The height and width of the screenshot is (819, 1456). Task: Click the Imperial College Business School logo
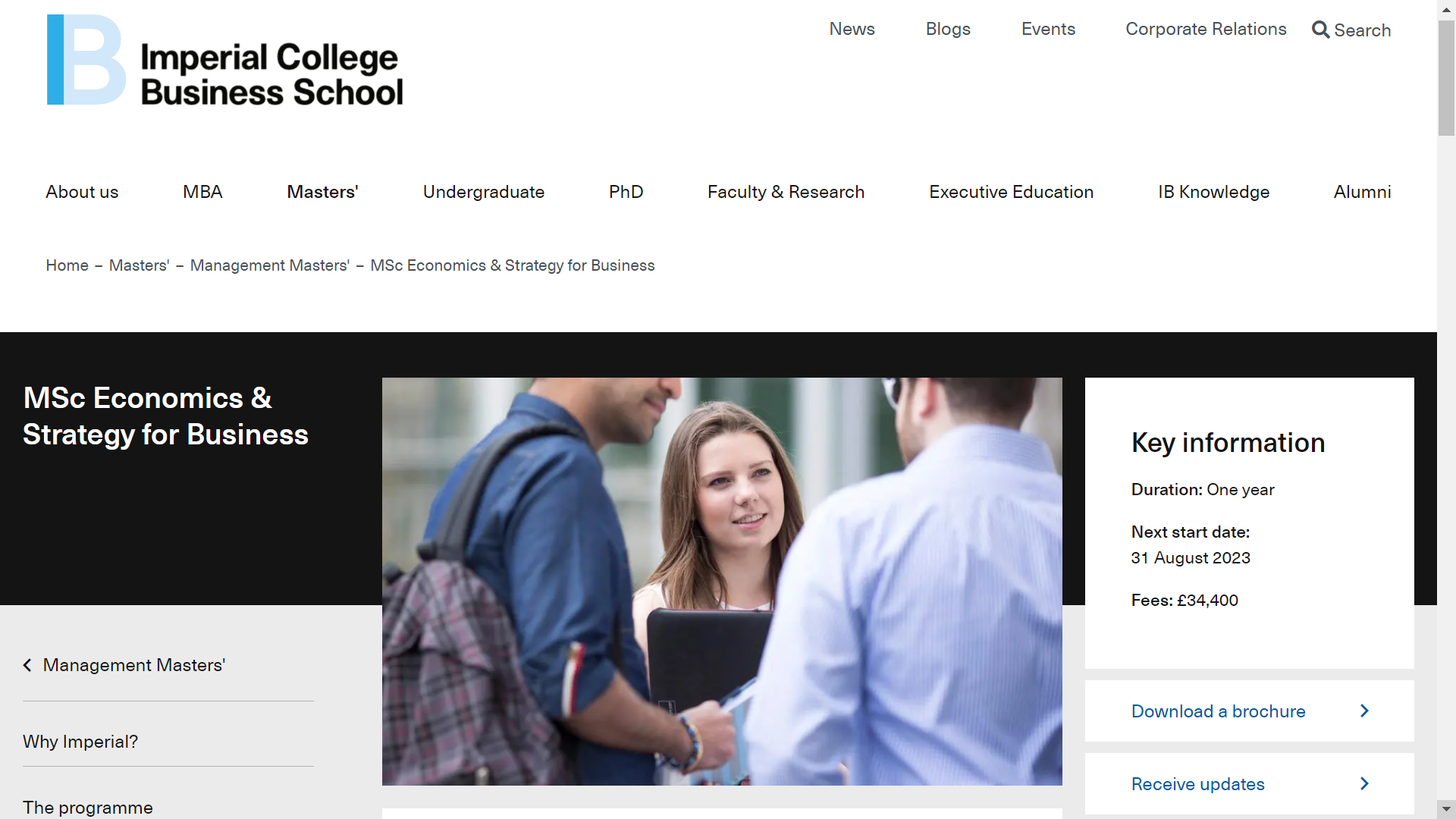click(225, 60)
